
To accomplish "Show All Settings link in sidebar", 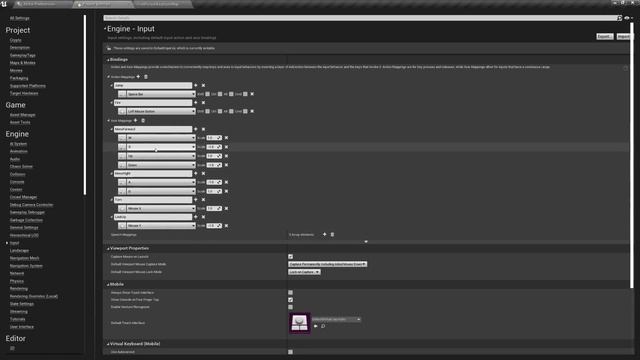I will tap(19, 18).
